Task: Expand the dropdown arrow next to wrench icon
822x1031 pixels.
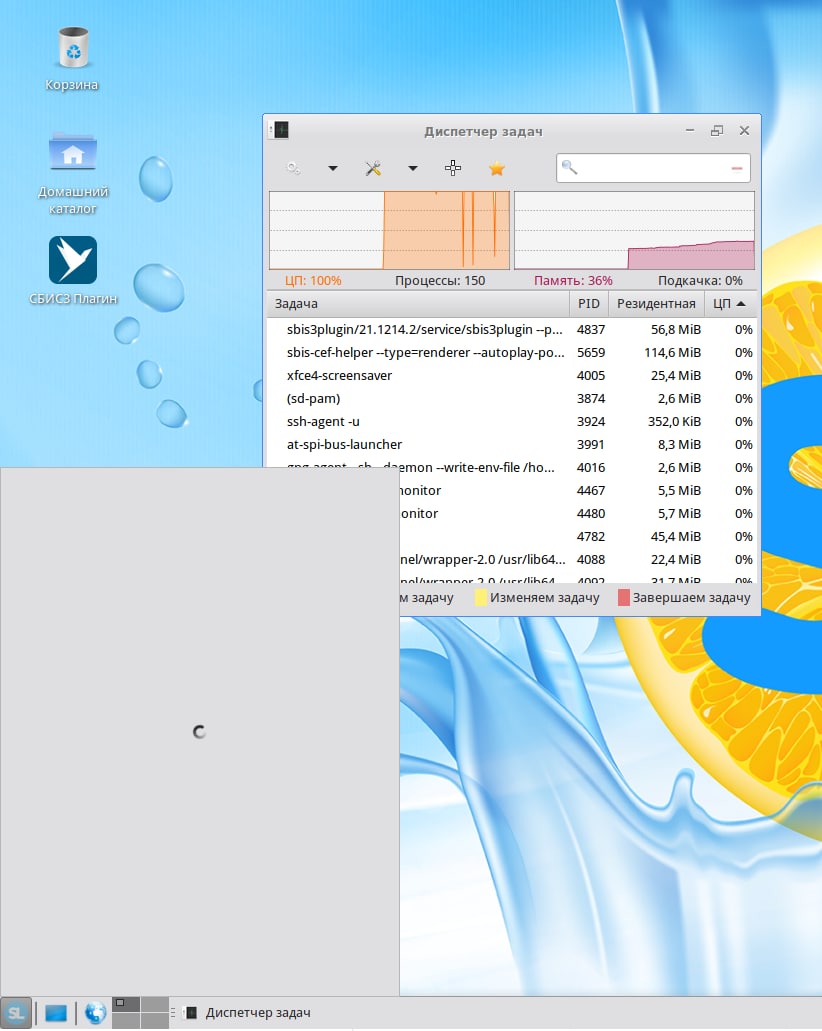Action: pos(412,168)
